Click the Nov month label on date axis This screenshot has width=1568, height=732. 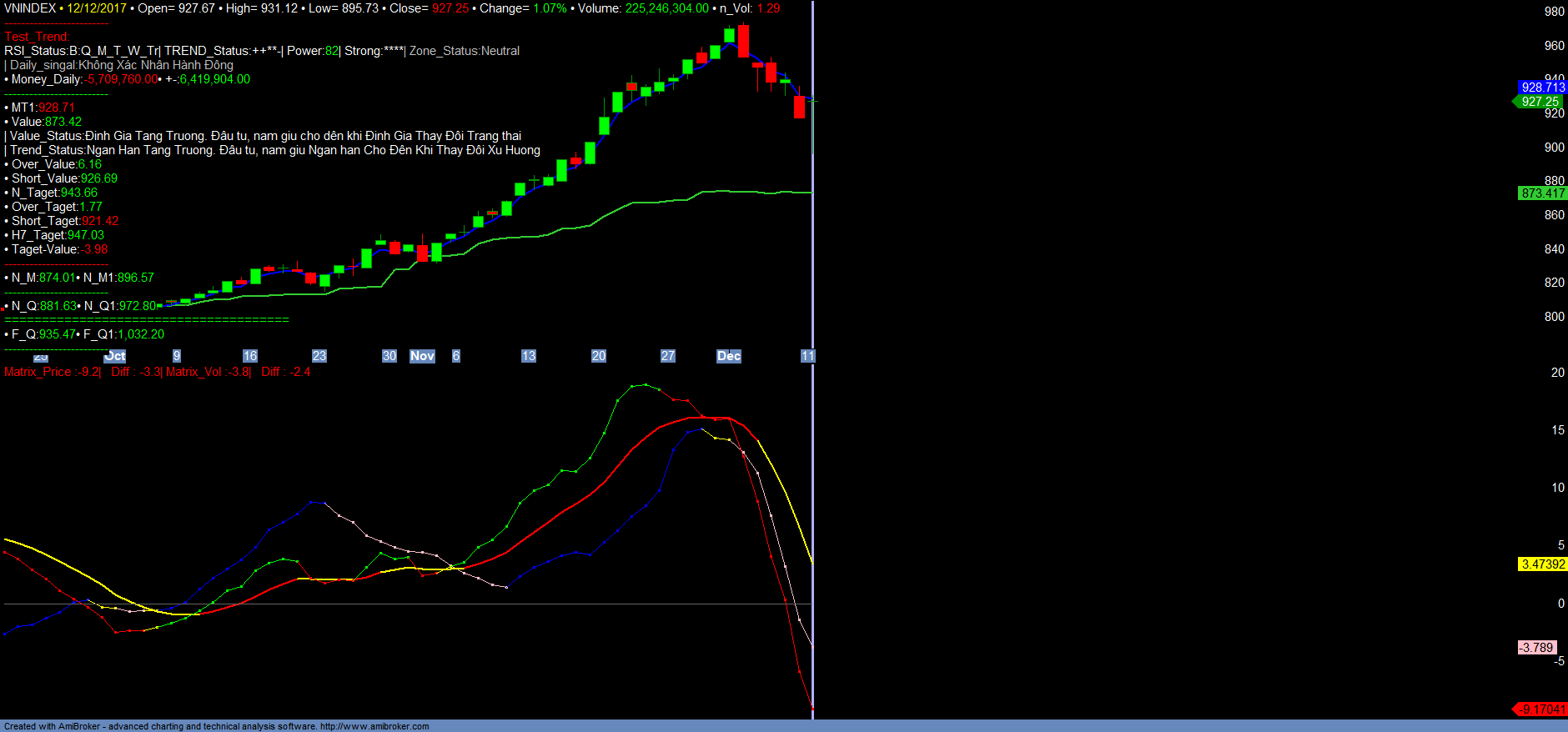point(422,356)
